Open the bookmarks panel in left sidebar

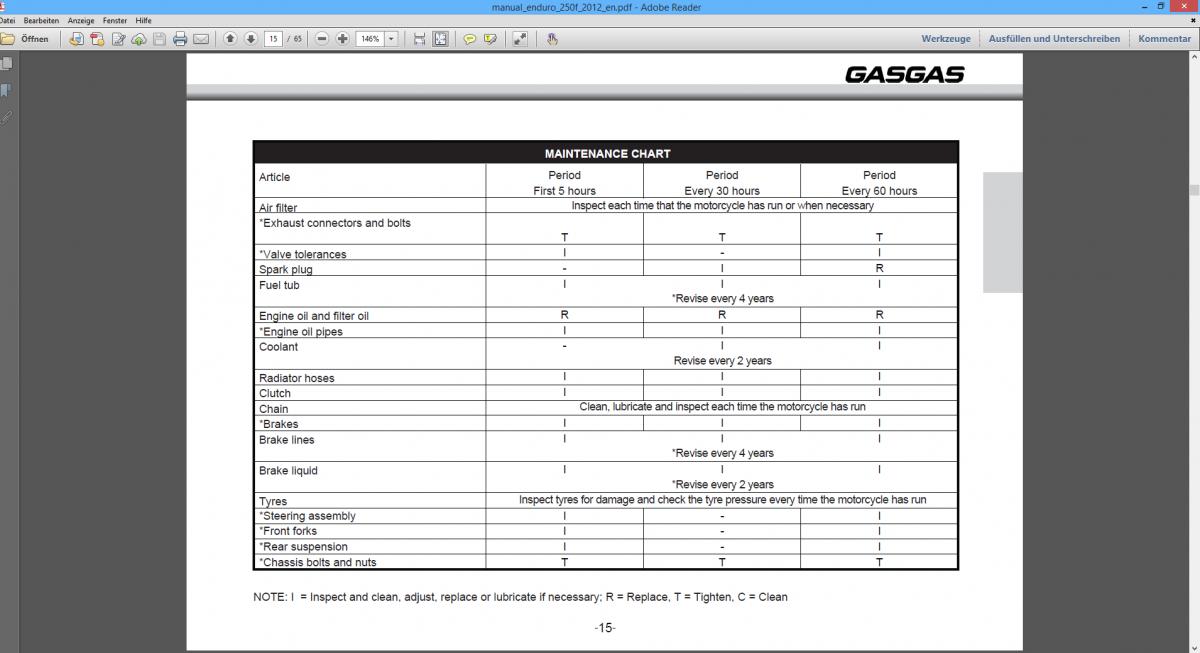pyautogui.click(x=6, y=90)
